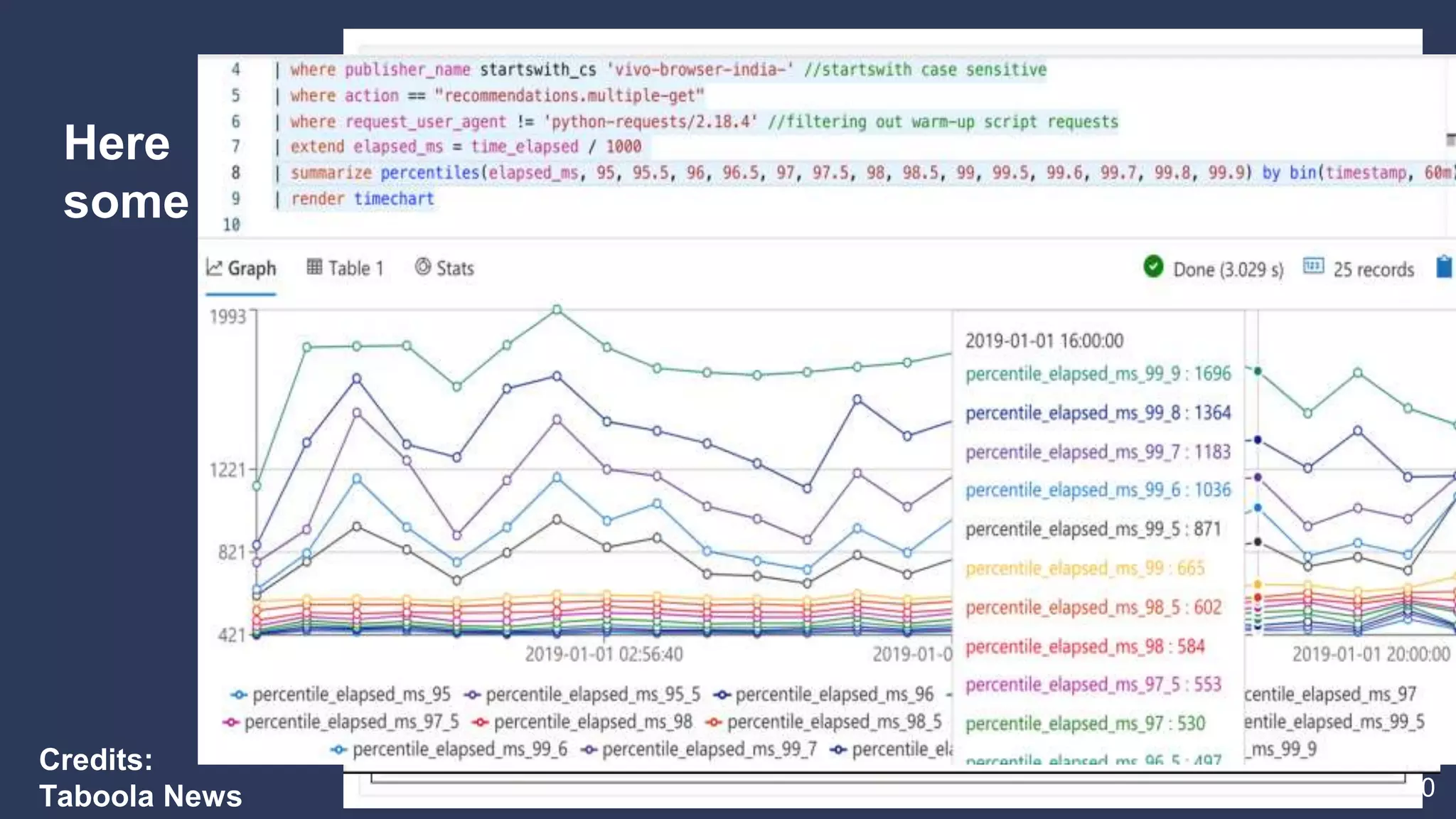Image resolution: width=1456 pixels, height=819 pixels.
Task: Click the green Done status checkmark icon
Action: (x=1153, y=267)
